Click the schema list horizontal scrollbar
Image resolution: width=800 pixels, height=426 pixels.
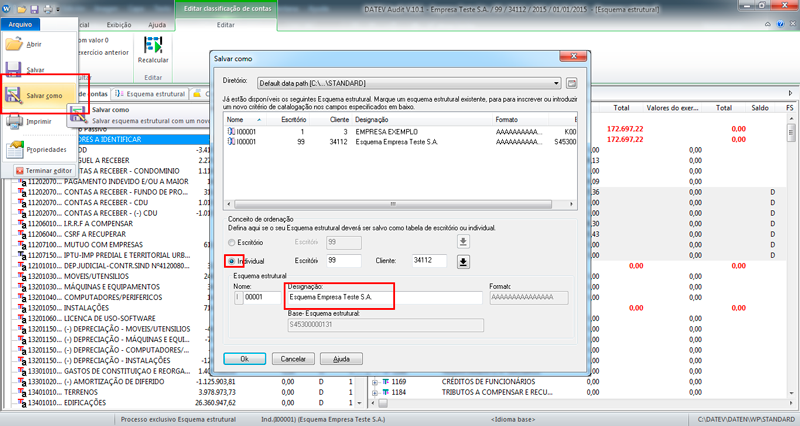(393, 204)
